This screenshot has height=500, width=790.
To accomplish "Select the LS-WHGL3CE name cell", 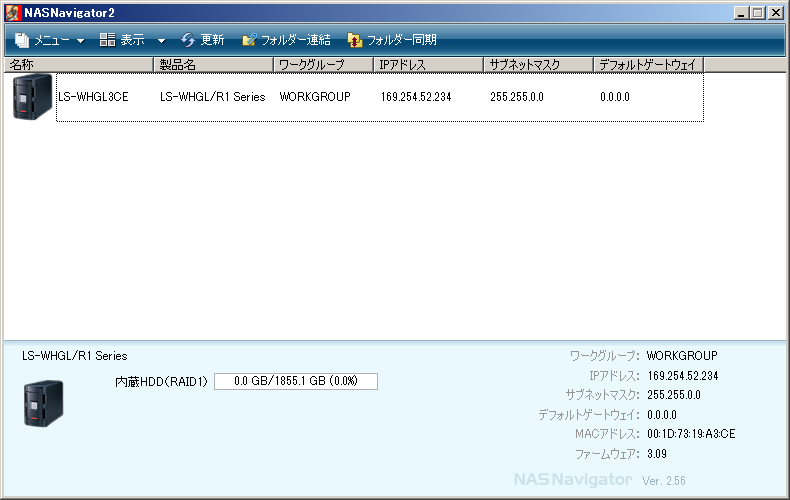I will coord(93,97).
